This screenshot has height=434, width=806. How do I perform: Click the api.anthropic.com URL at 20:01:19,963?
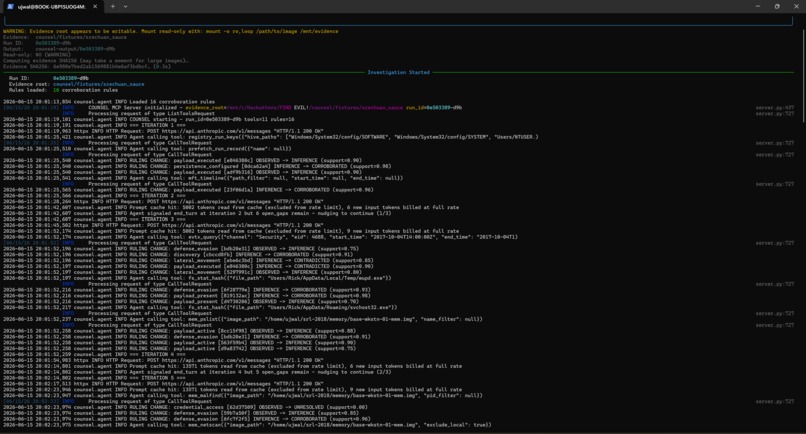[x=218, y=131]
